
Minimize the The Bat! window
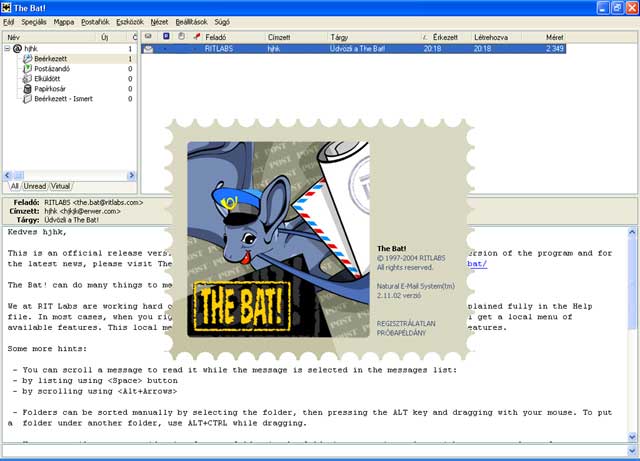[x=603, y=8]
